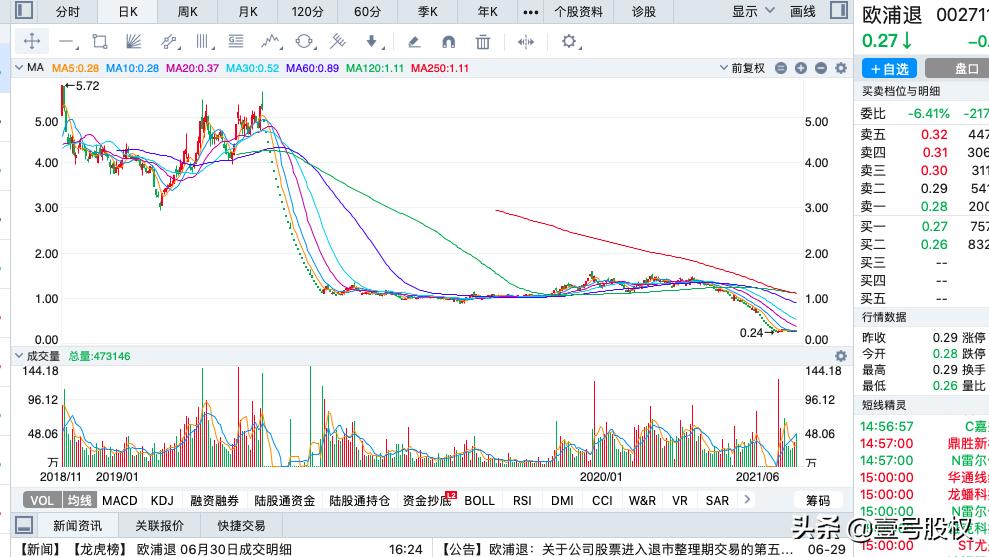Screen dimensions: 989x557
Task: Select the RSI indicator
Action: pyautogui.click(x=522, y=500)
